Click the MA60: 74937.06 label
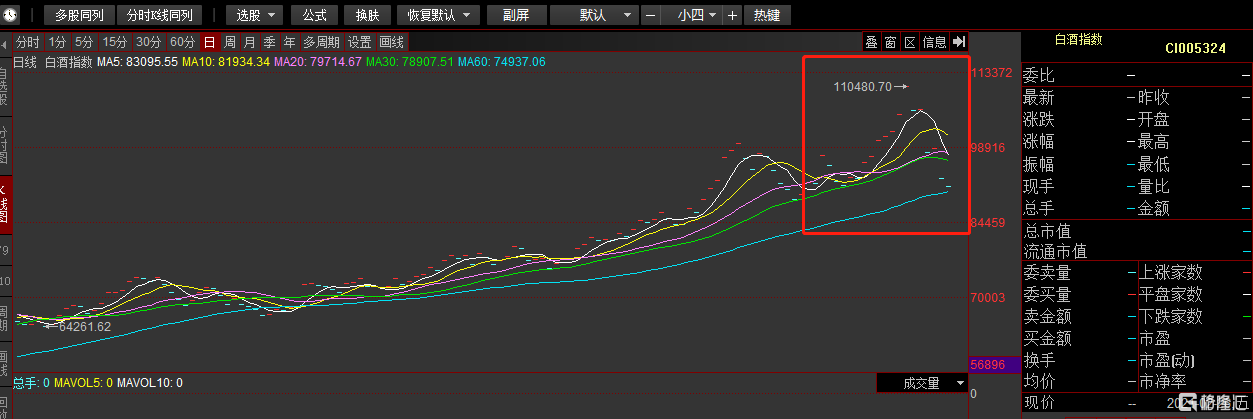This screenshot has height=419, width=1253. [x=502, y=62]
